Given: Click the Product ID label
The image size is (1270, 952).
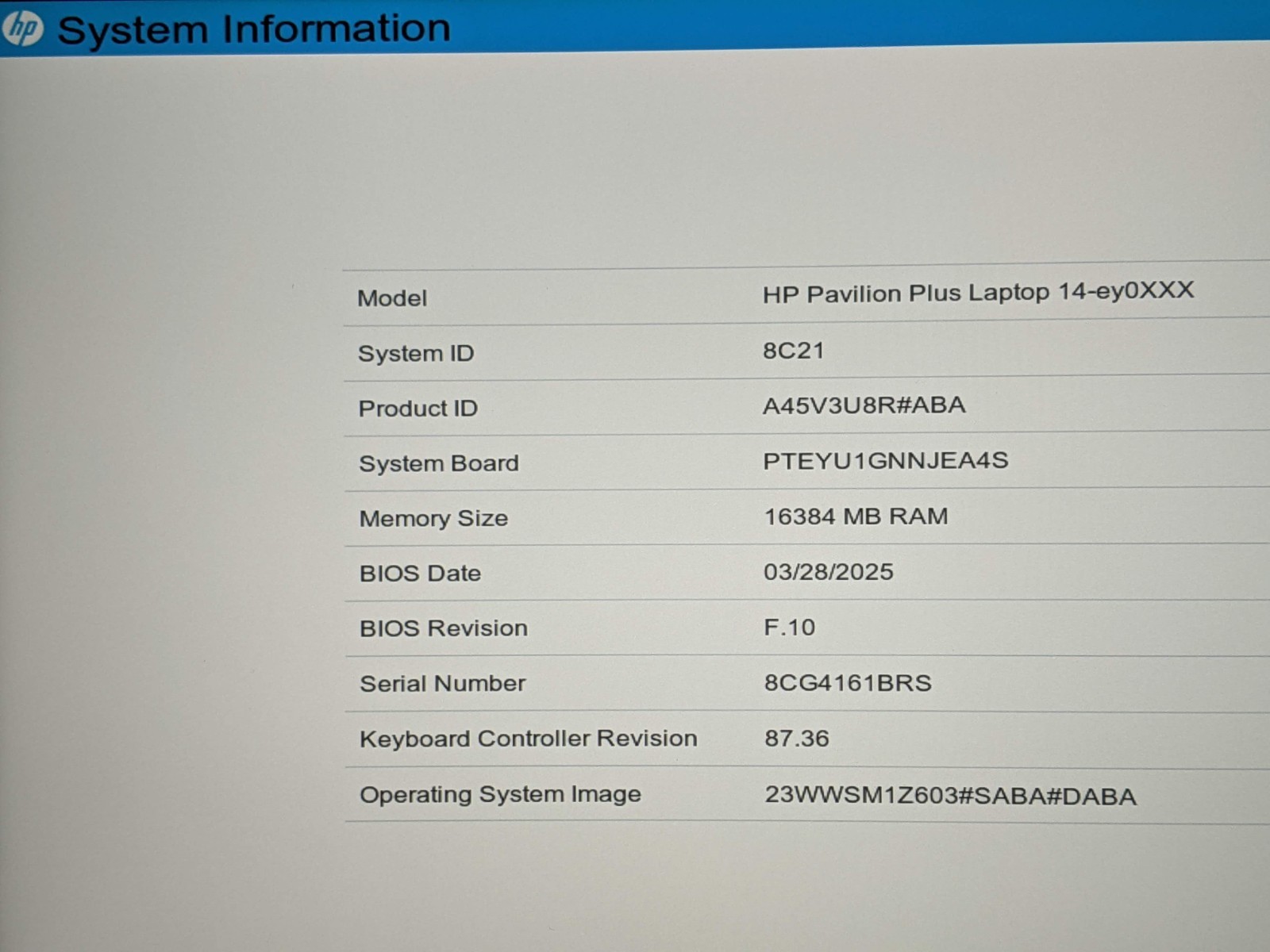Looking at the screenshot, I should tap(418, 409).
